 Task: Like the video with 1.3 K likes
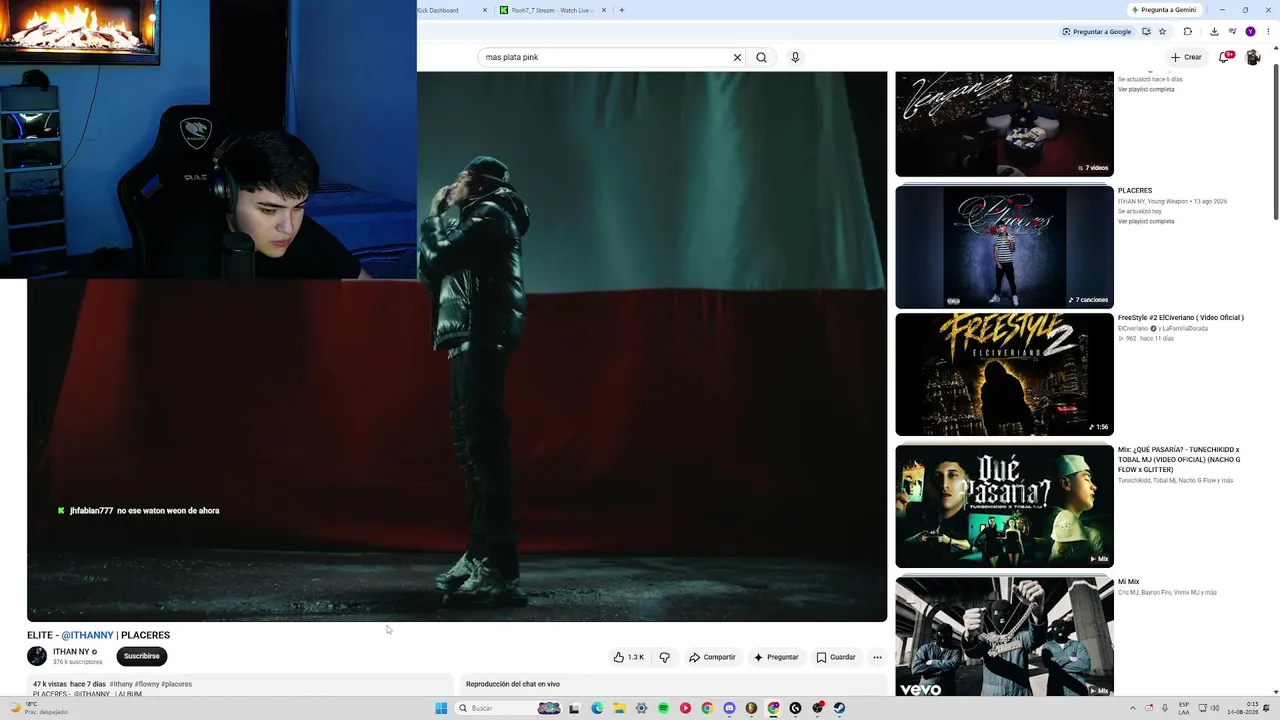pos(629,657)
